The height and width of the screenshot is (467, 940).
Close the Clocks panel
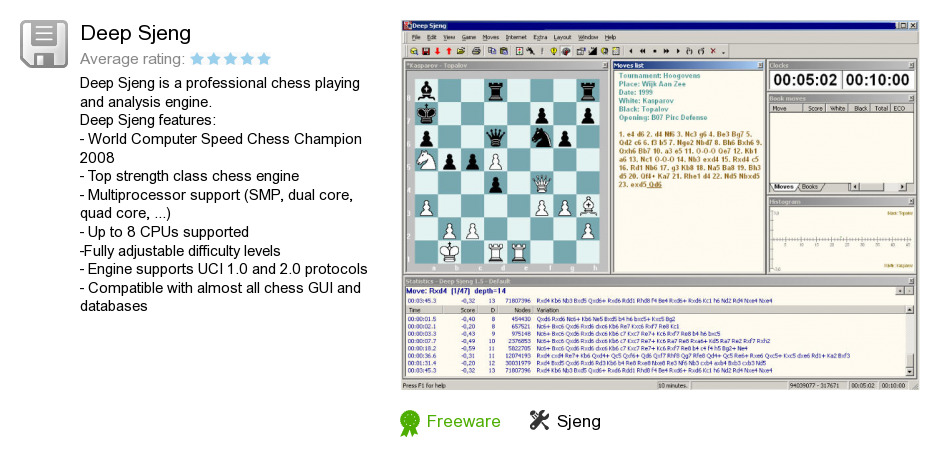point(912,65)
